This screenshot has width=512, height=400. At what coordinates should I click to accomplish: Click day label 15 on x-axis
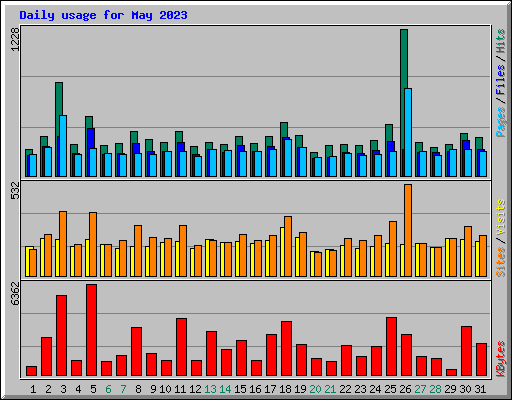pyautogui.click(x=240, y=389)
